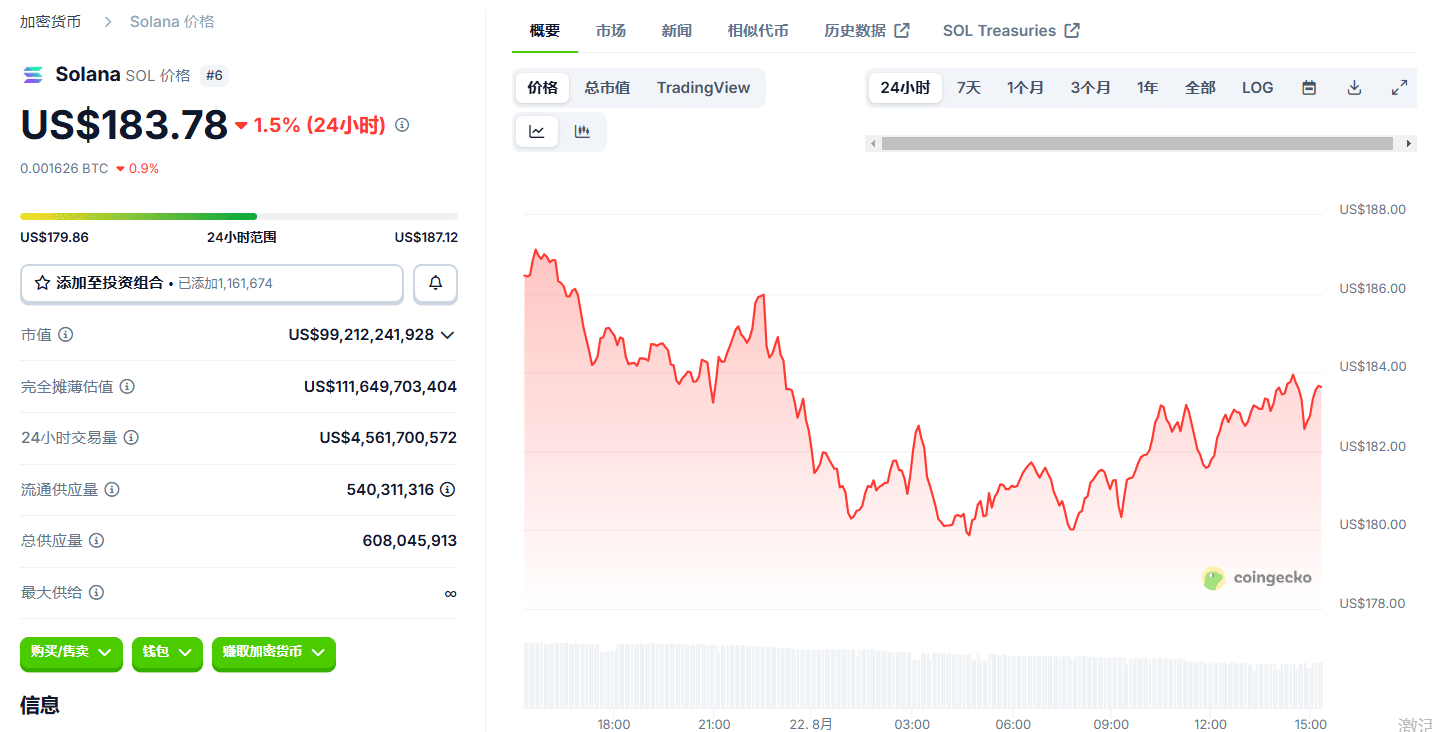Screen dimensions: 1432x732
Task: Open info tooltip next to 市值
Action: (66, 334)
